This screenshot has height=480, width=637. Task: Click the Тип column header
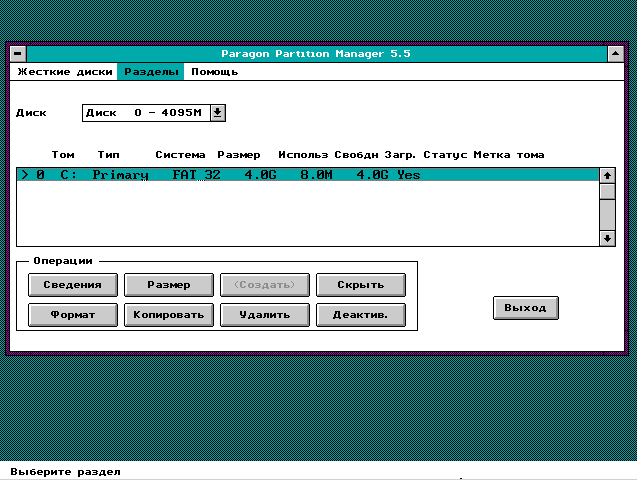click(x=108, y=155)
